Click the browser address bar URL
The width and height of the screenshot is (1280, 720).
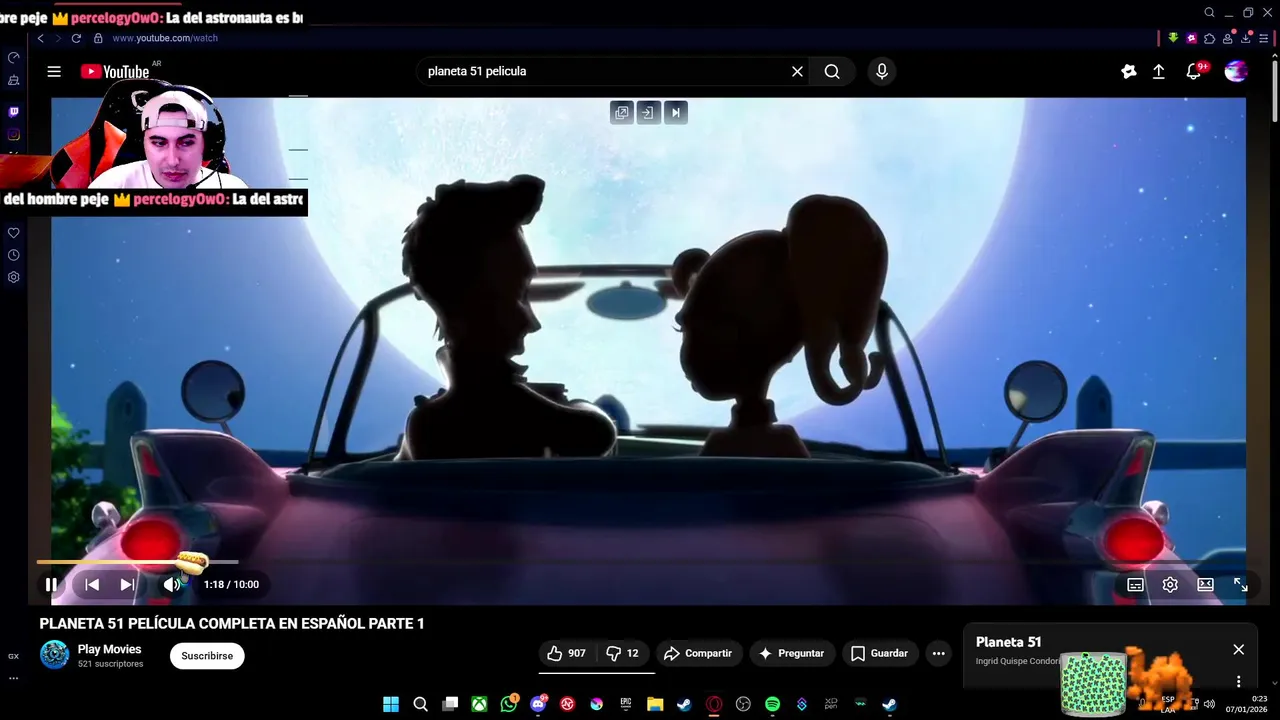point(165,38)
